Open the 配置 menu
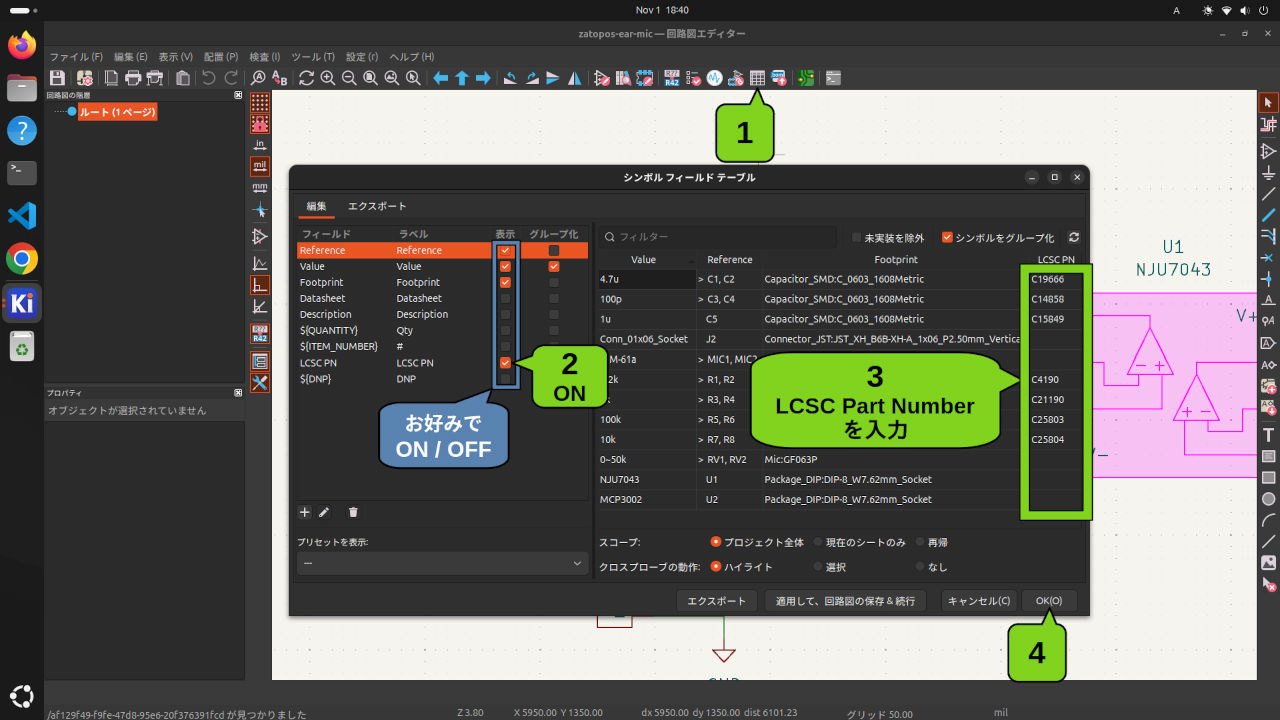The image size is (1280, 720). click(x=221, y=57)
